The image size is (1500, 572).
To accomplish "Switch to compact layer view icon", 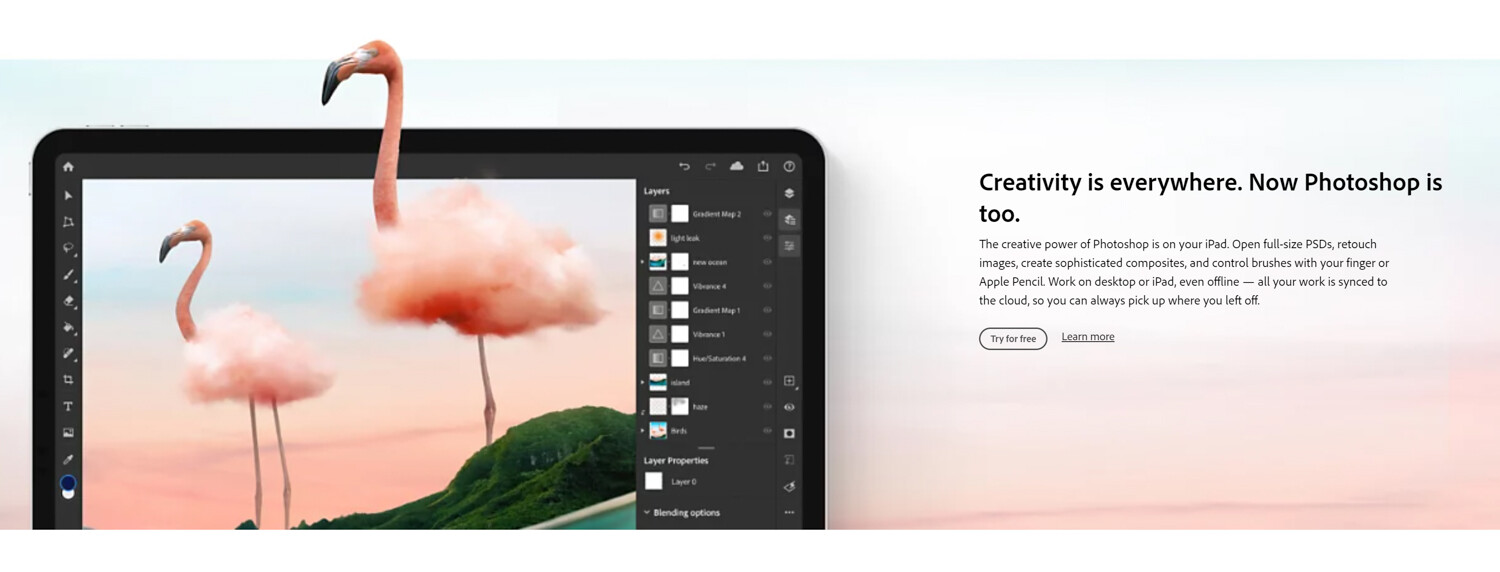I will pos(789,193).
